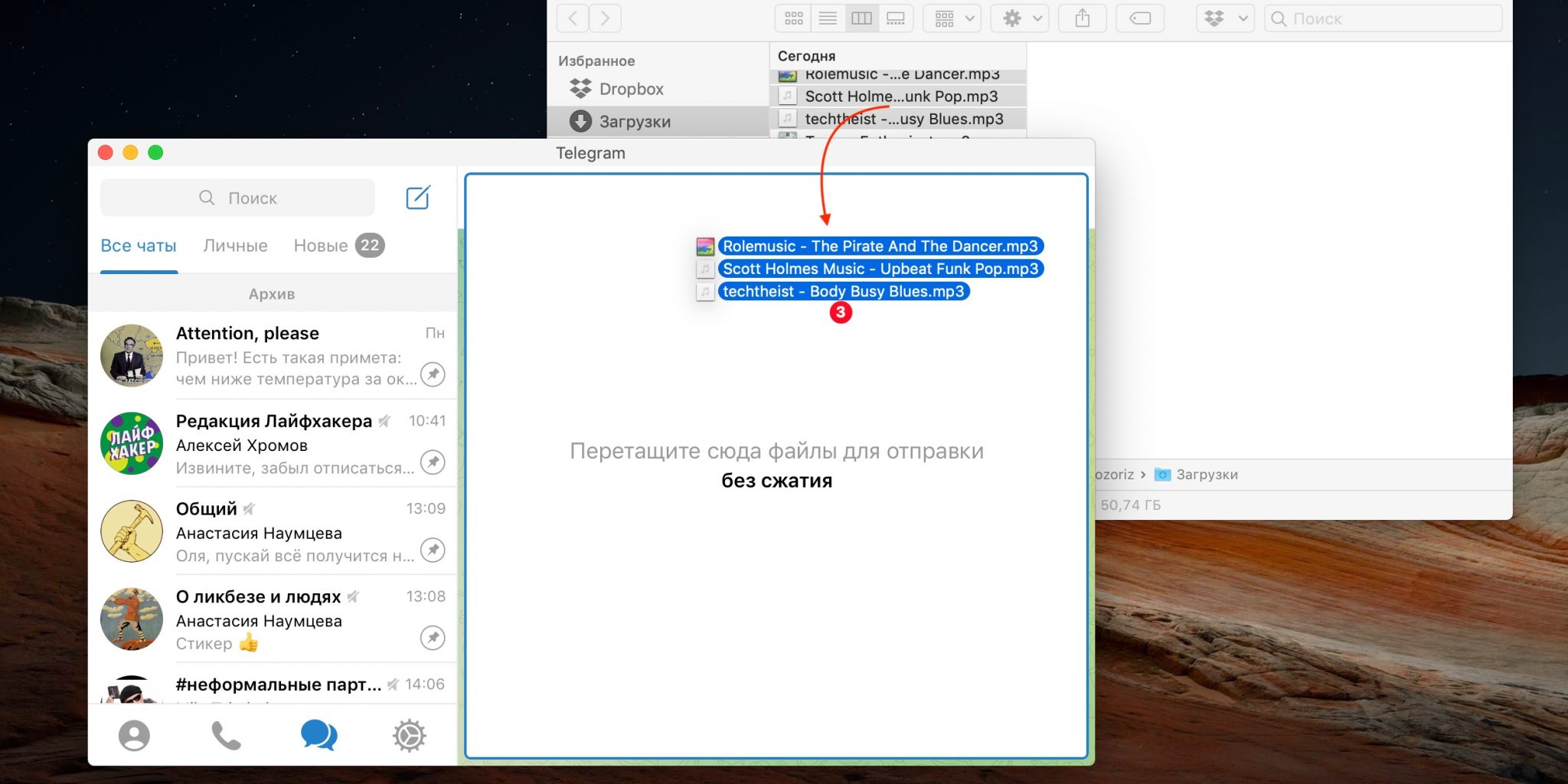Go back in Finder history
The height and width of the screenshot is (784, 1568).
573,18
